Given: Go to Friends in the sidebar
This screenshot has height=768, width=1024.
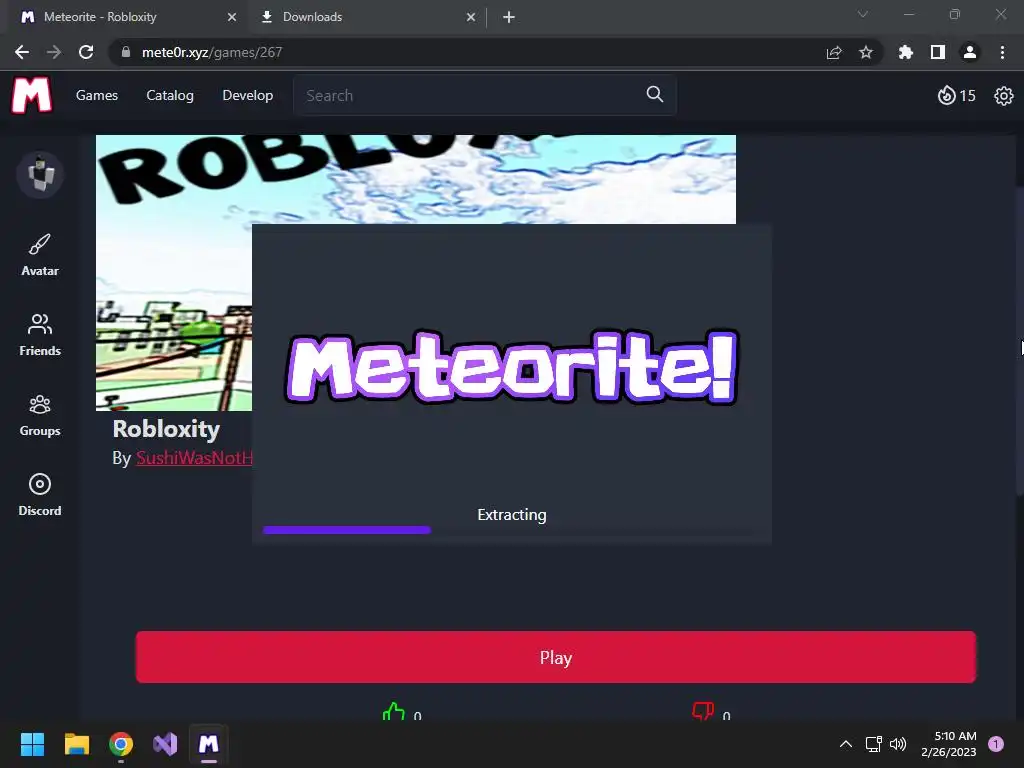Looking at the screenshot, I should [x=40, y=334].
